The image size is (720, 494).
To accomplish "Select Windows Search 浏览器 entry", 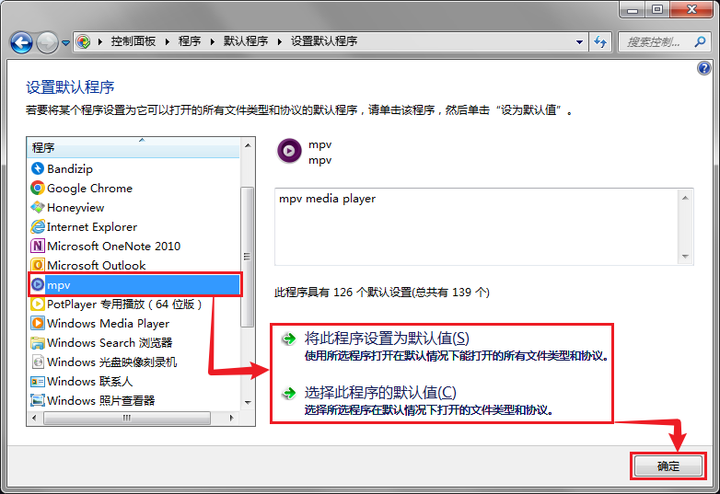I will pyautogui.click(x=133, y=343).
